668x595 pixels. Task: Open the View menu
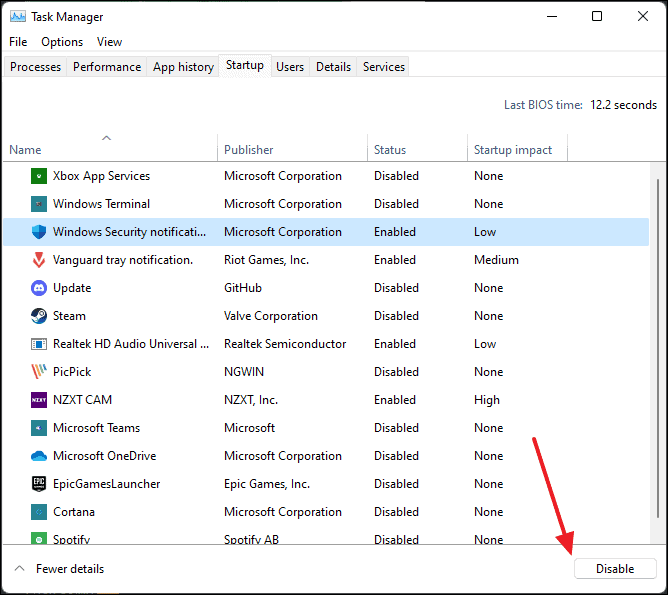(x=109, y=42)
